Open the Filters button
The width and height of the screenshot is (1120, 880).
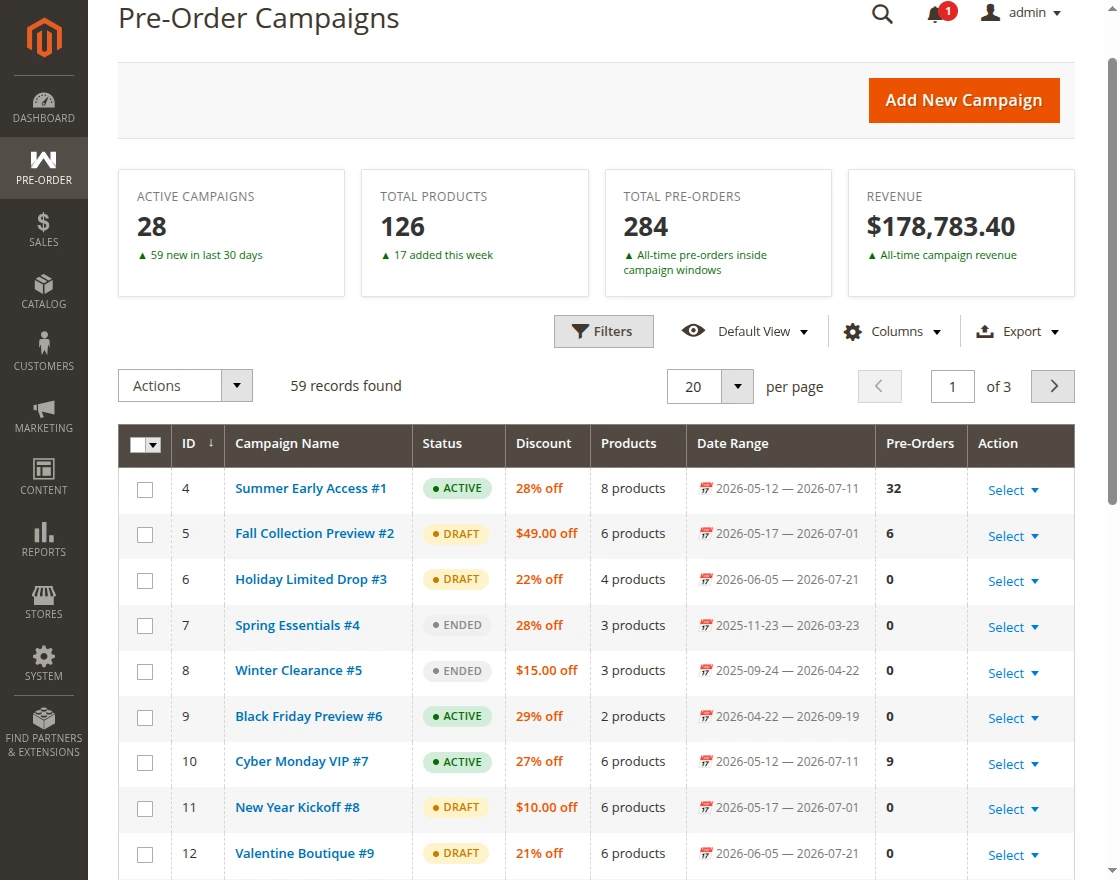[x=604, y=331]
